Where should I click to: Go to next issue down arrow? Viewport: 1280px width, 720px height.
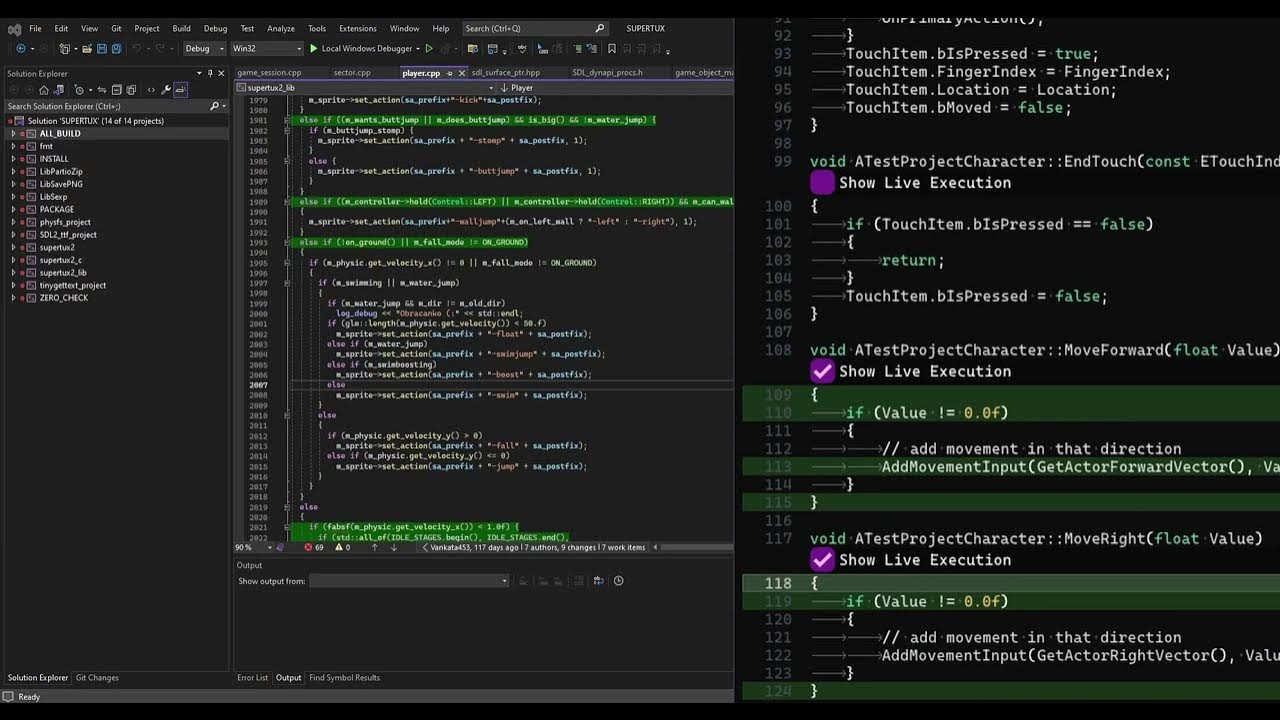[x=394, y=547]
